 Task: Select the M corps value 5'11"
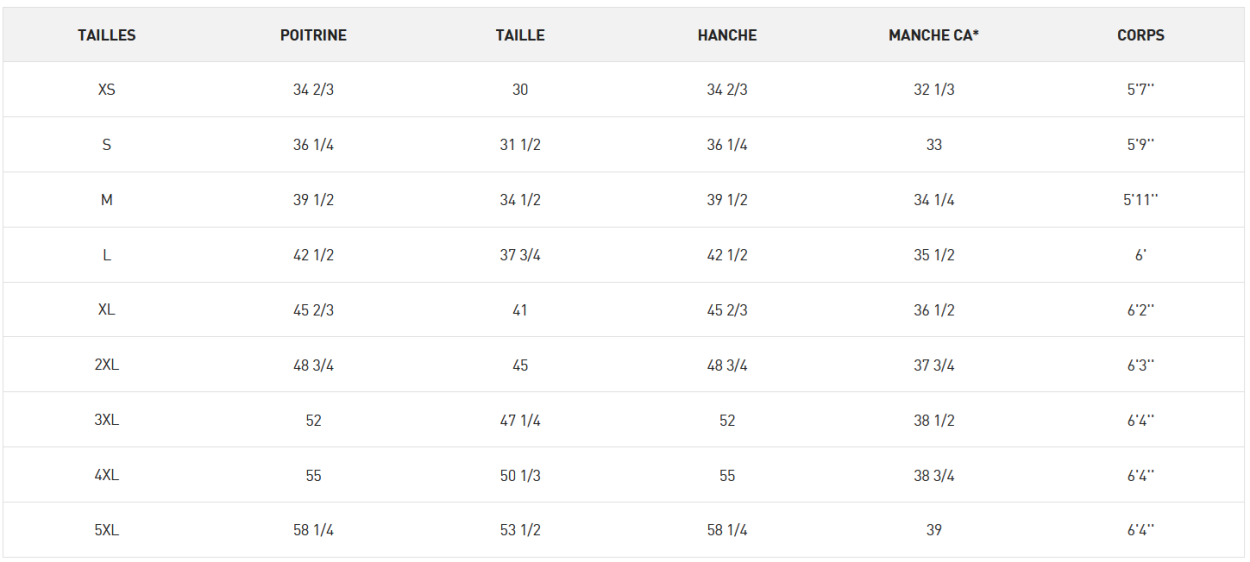[x=1140, y=200]
